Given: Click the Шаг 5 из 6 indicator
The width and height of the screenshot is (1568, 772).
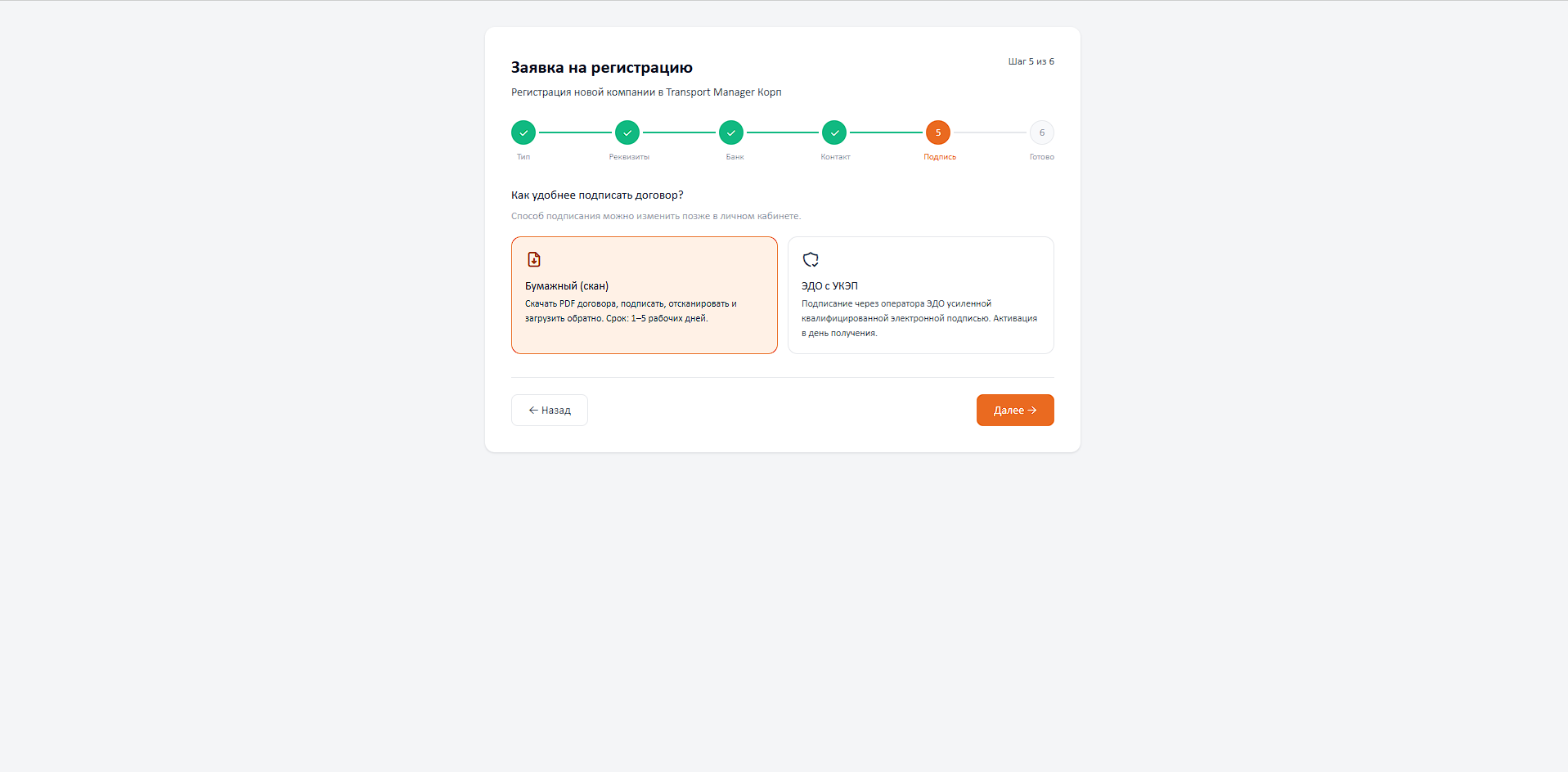Looking at the screenshot, I should 1031,61.
